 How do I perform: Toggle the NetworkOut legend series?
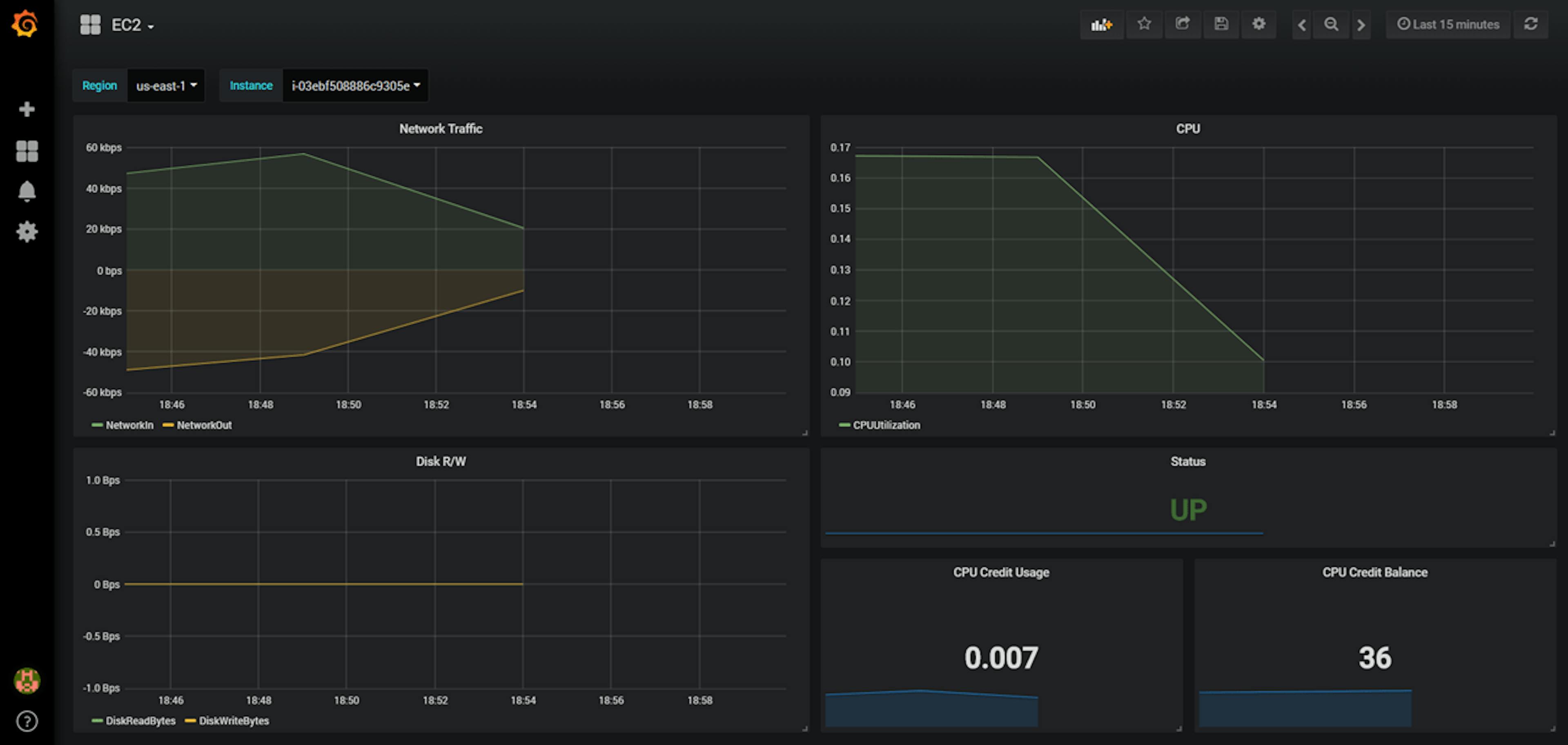point(204,425)
